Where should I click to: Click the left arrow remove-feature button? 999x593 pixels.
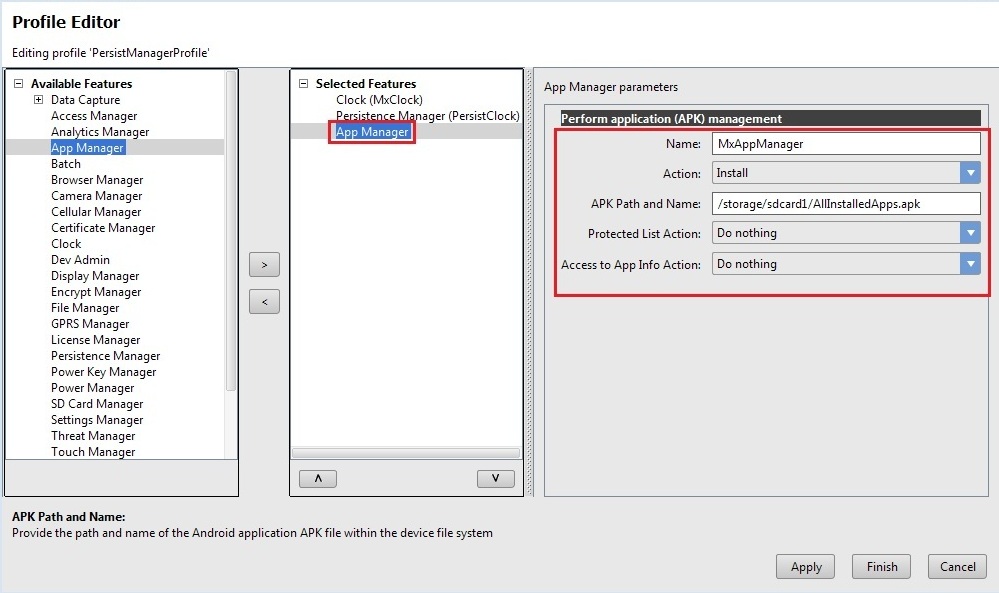tap(264, 301)
